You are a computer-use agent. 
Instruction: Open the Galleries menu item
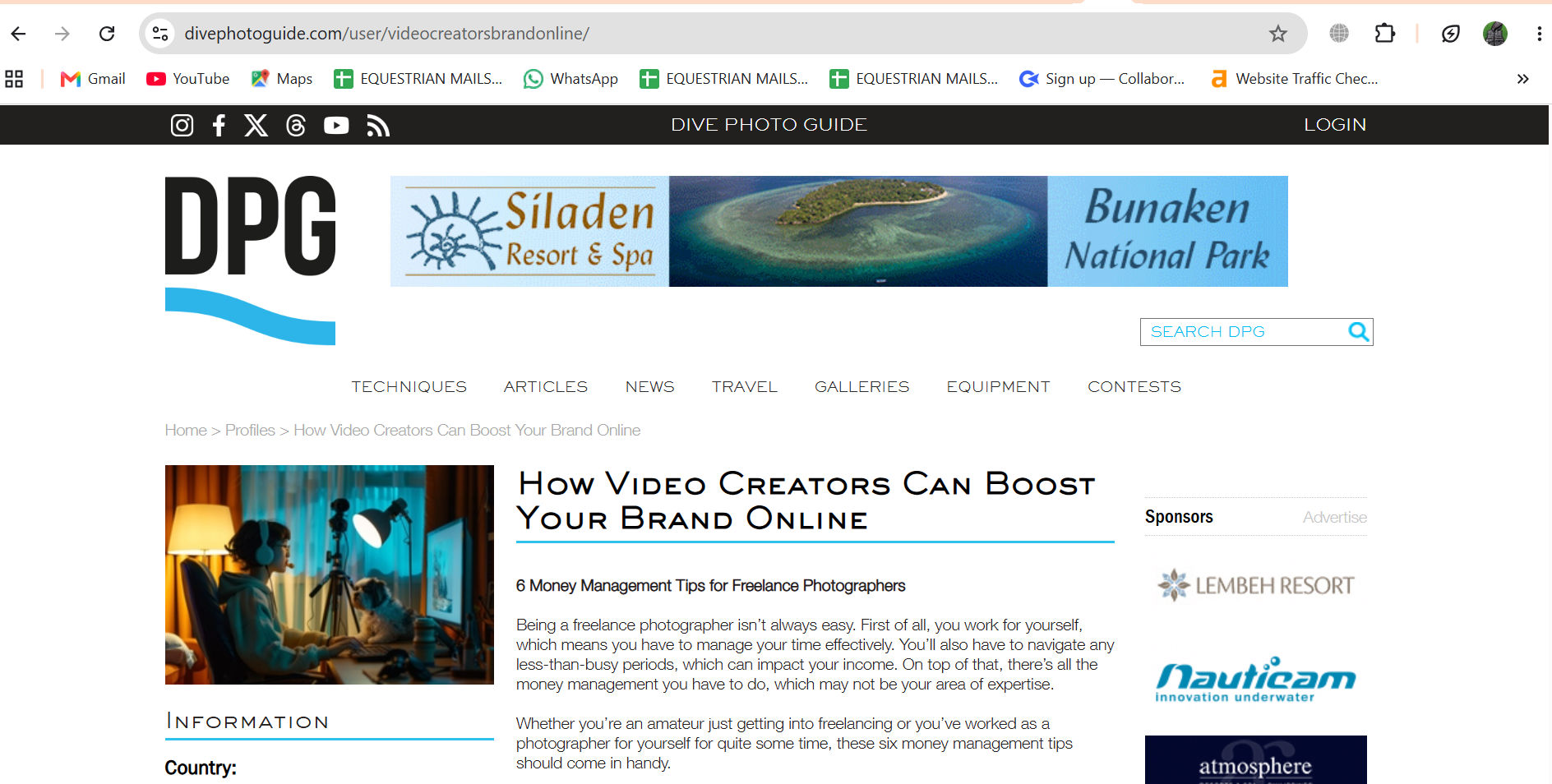[861, 386]
